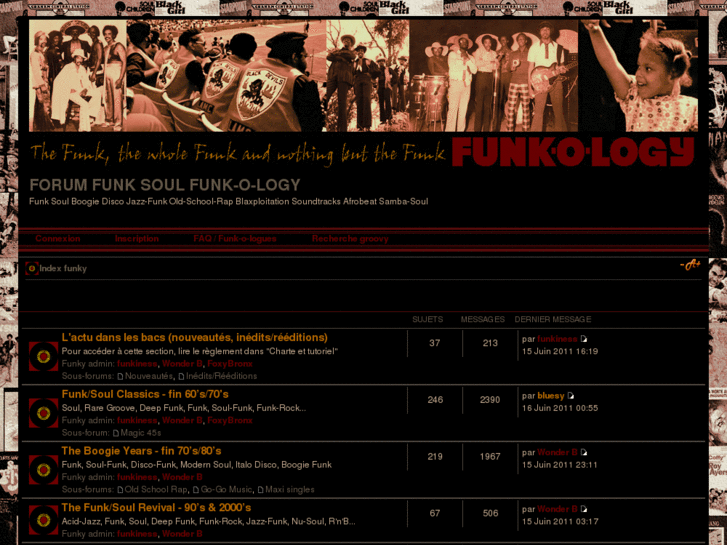Open the Inédits/Rééditions sub-forum

tap(221, 376)
